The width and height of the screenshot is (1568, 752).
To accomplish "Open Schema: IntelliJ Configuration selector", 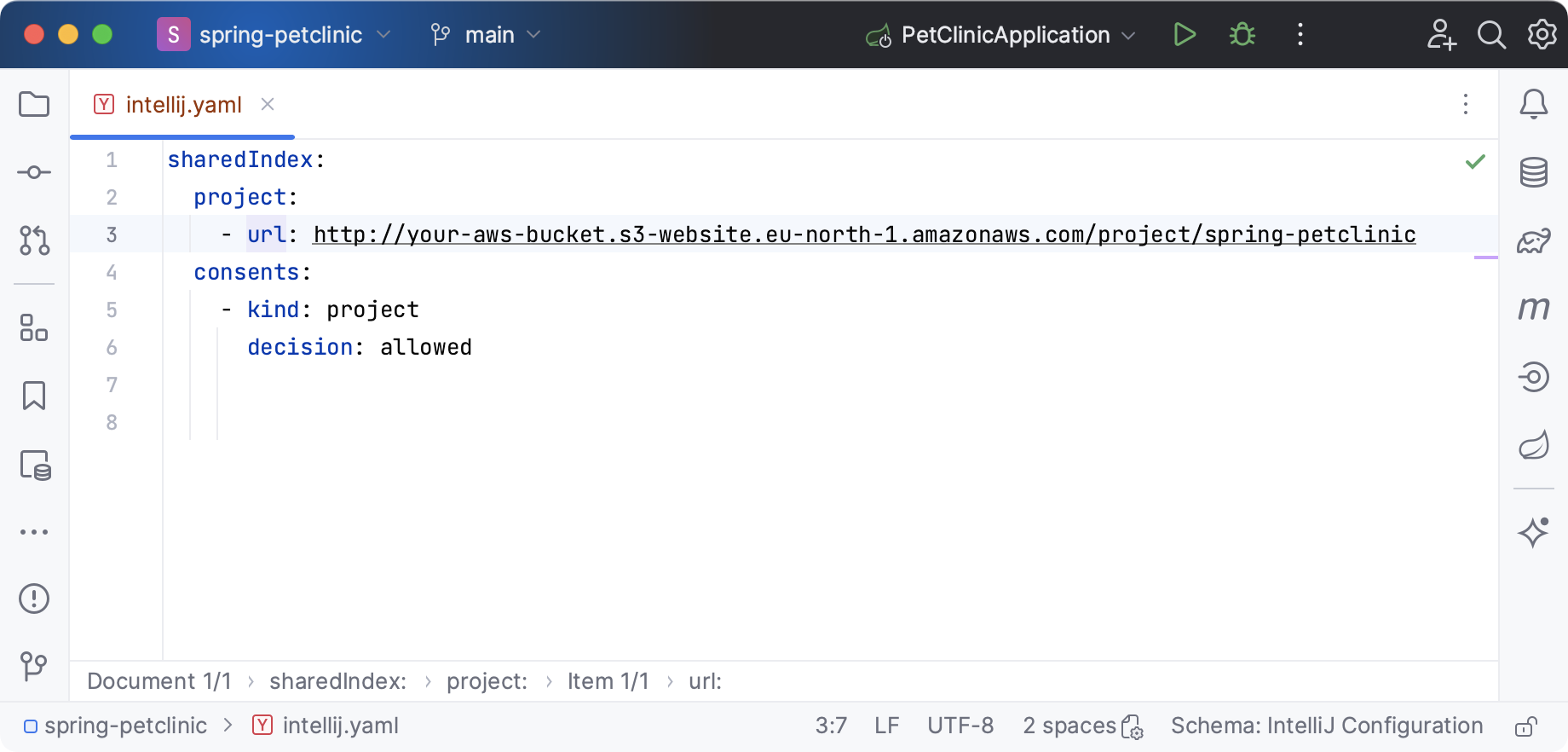I will 1326,726.
